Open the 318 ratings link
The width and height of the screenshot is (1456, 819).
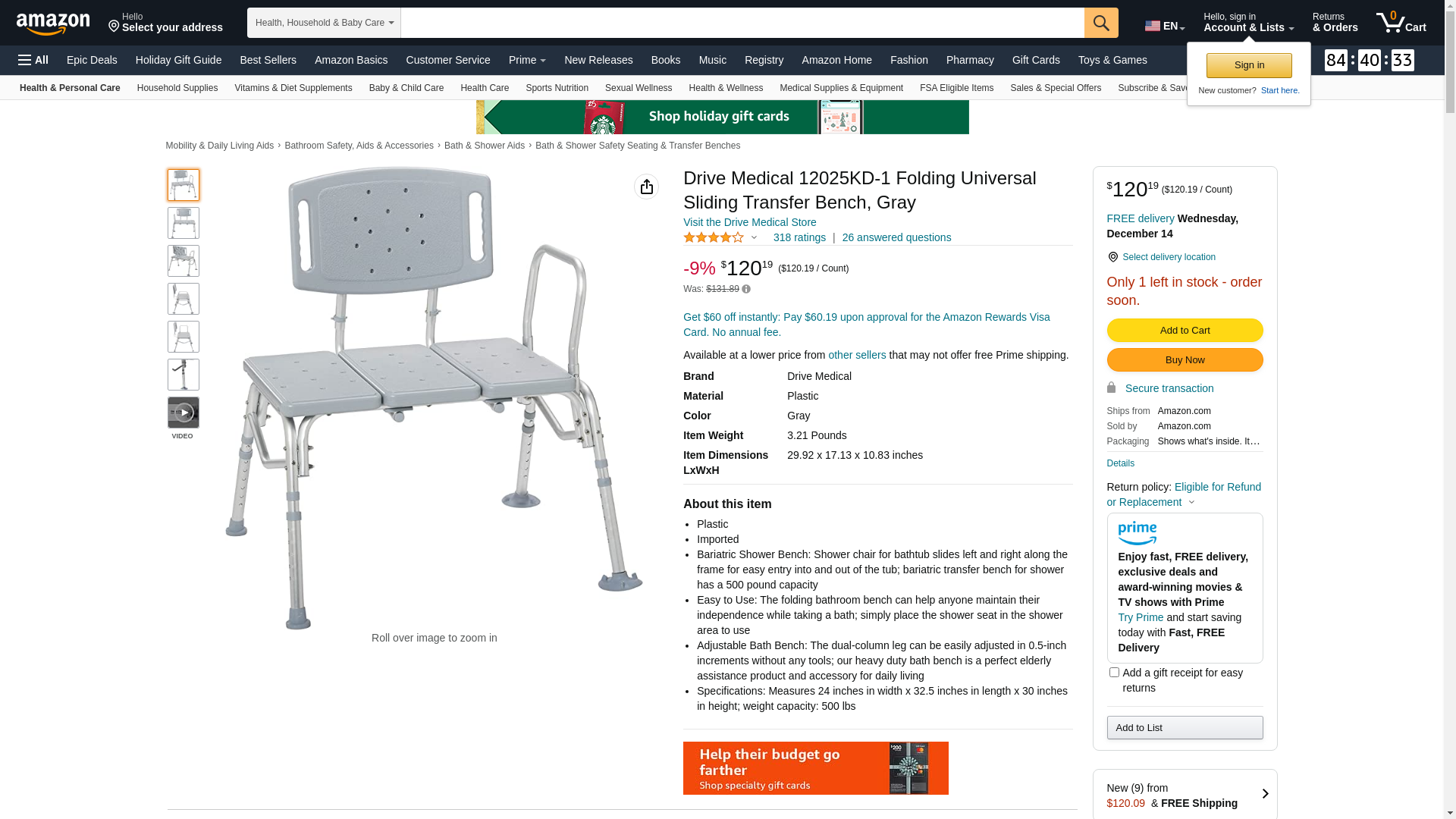(x=799, y=237)
